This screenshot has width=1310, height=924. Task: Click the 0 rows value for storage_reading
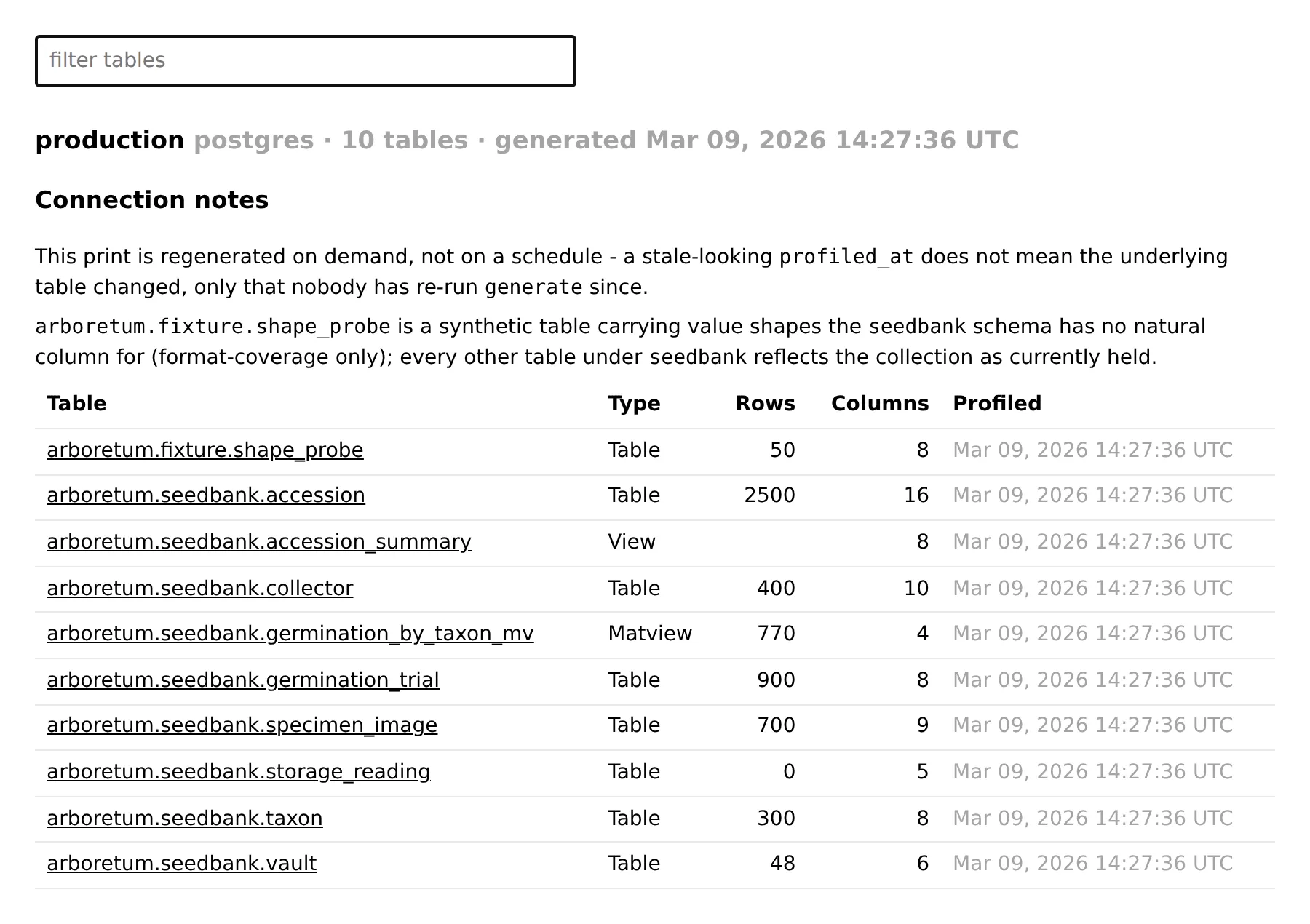point(789,772)
